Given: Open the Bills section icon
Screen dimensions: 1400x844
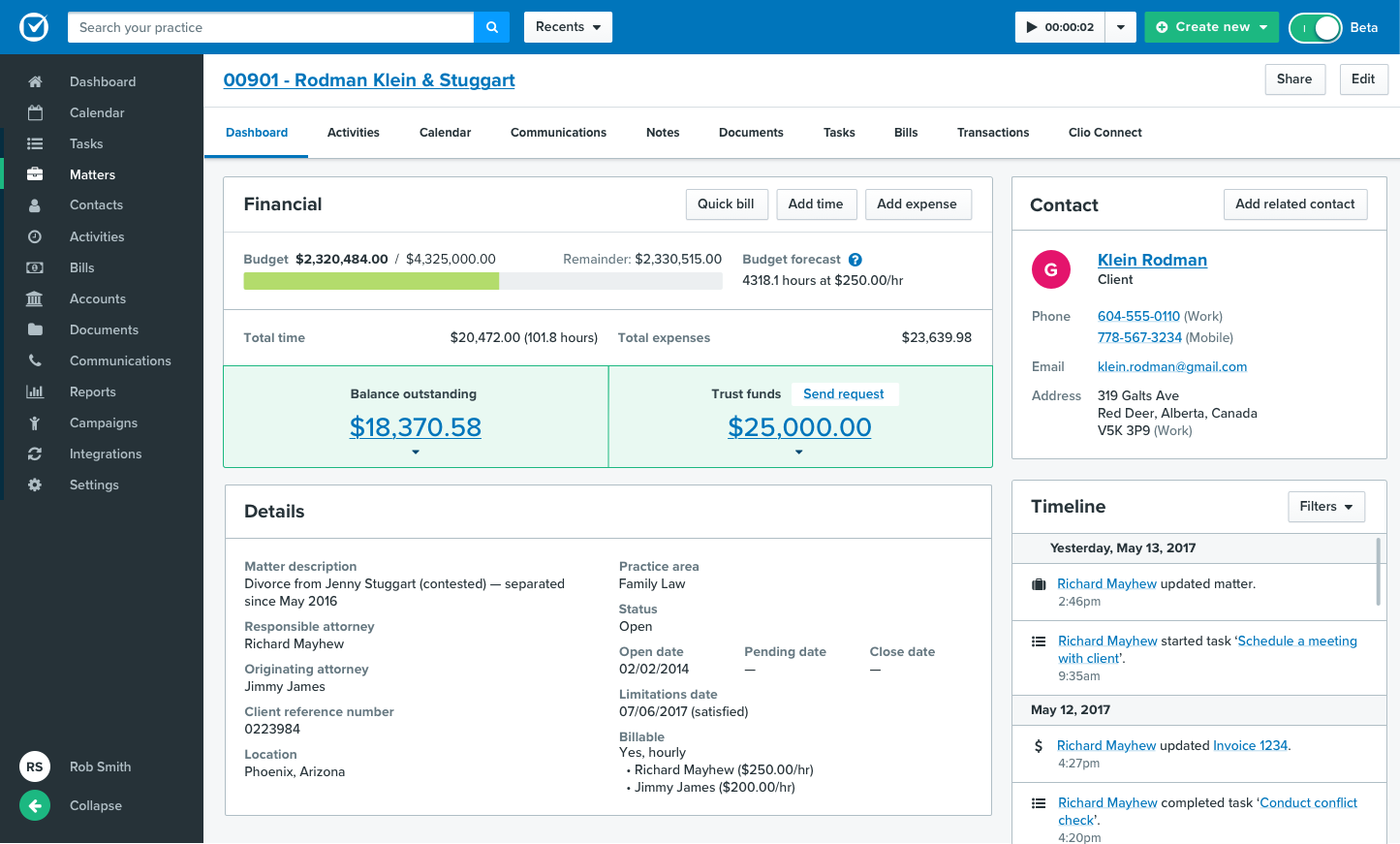Looking at the screenshot, I should pos(34,267).
